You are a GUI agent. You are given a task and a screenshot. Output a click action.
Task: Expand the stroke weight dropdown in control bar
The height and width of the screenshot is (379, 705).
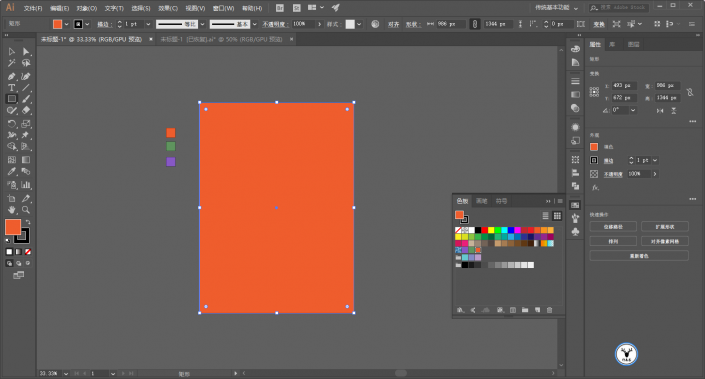(x=148, y=24)
